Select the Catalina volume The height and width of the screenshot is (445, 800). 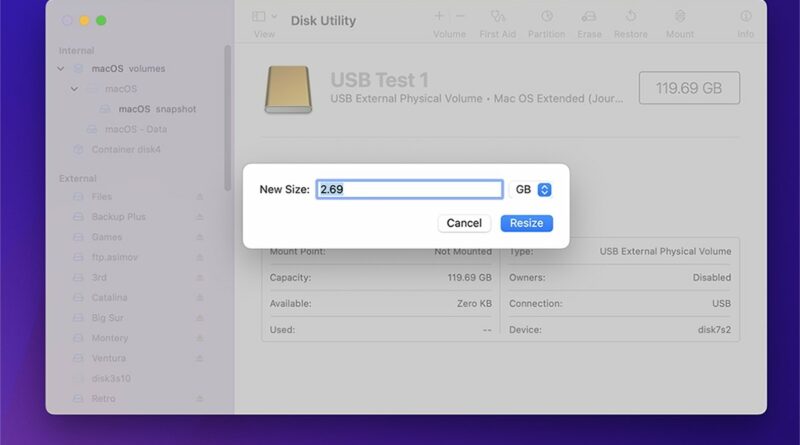coord(109,298)
